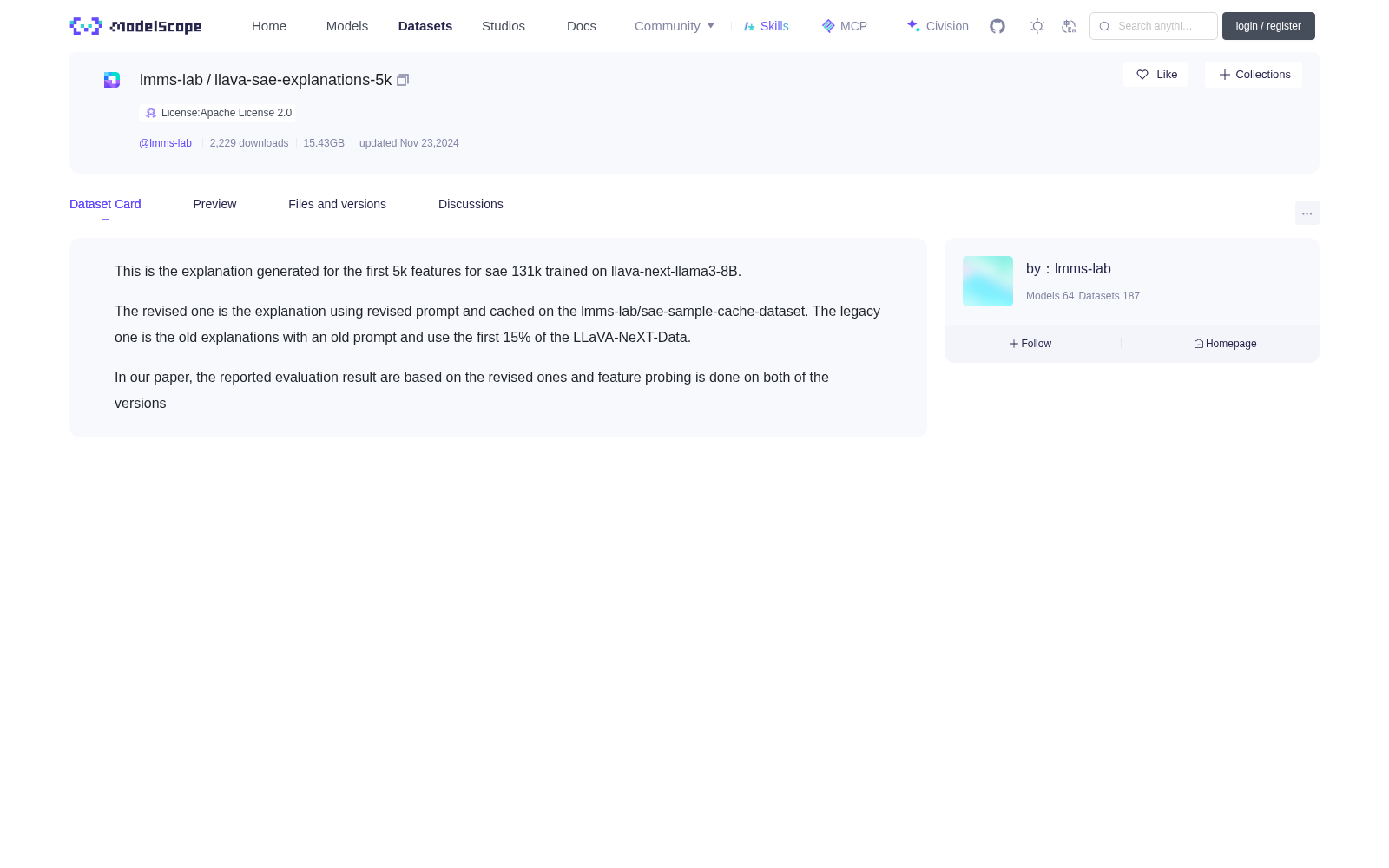
Task: Open the GitHub icon link
Action: click(x=997, y=26)
